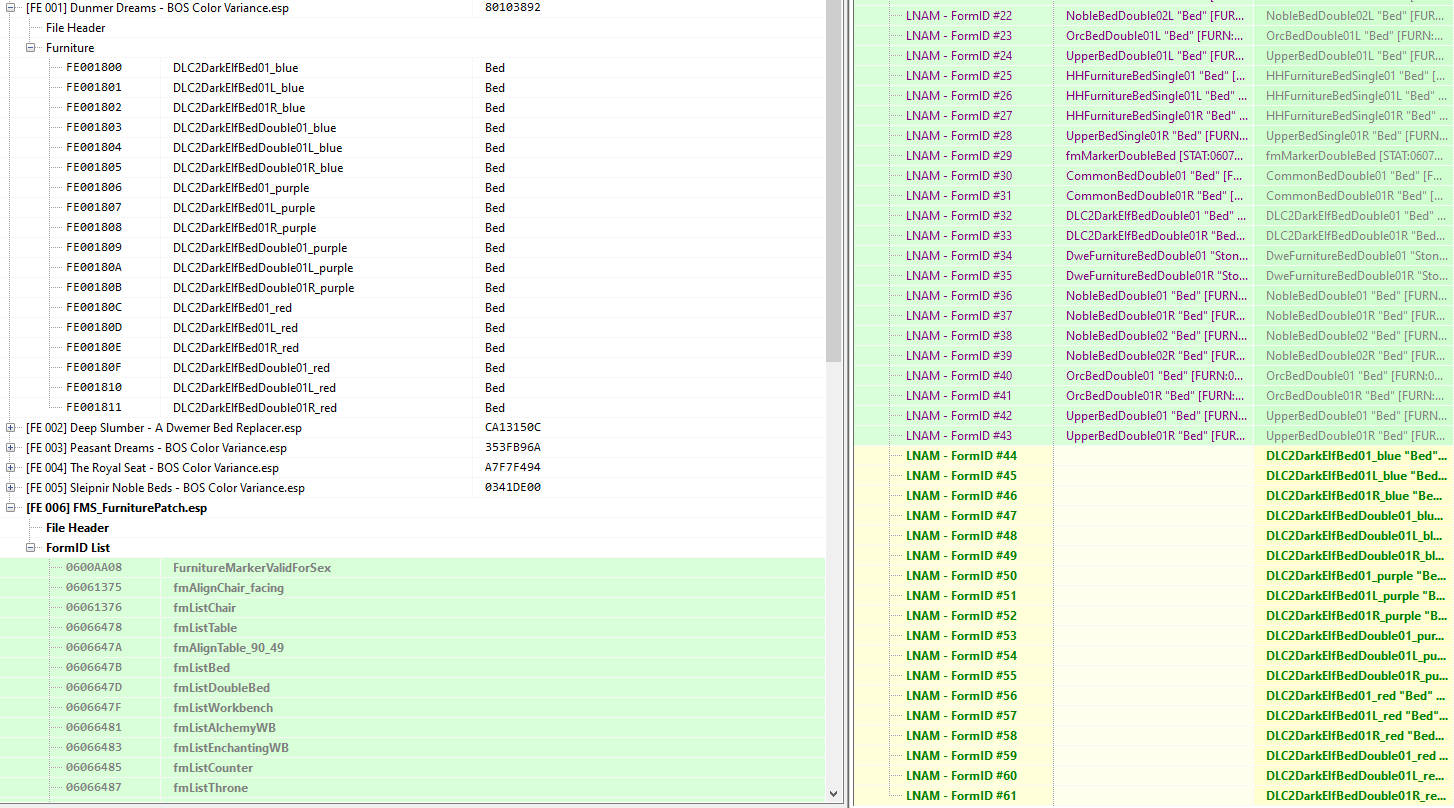
Task: Click CRC value 80103892 for Dunmer Dreams
Action: pyautogui.click(x=513, y=8)
